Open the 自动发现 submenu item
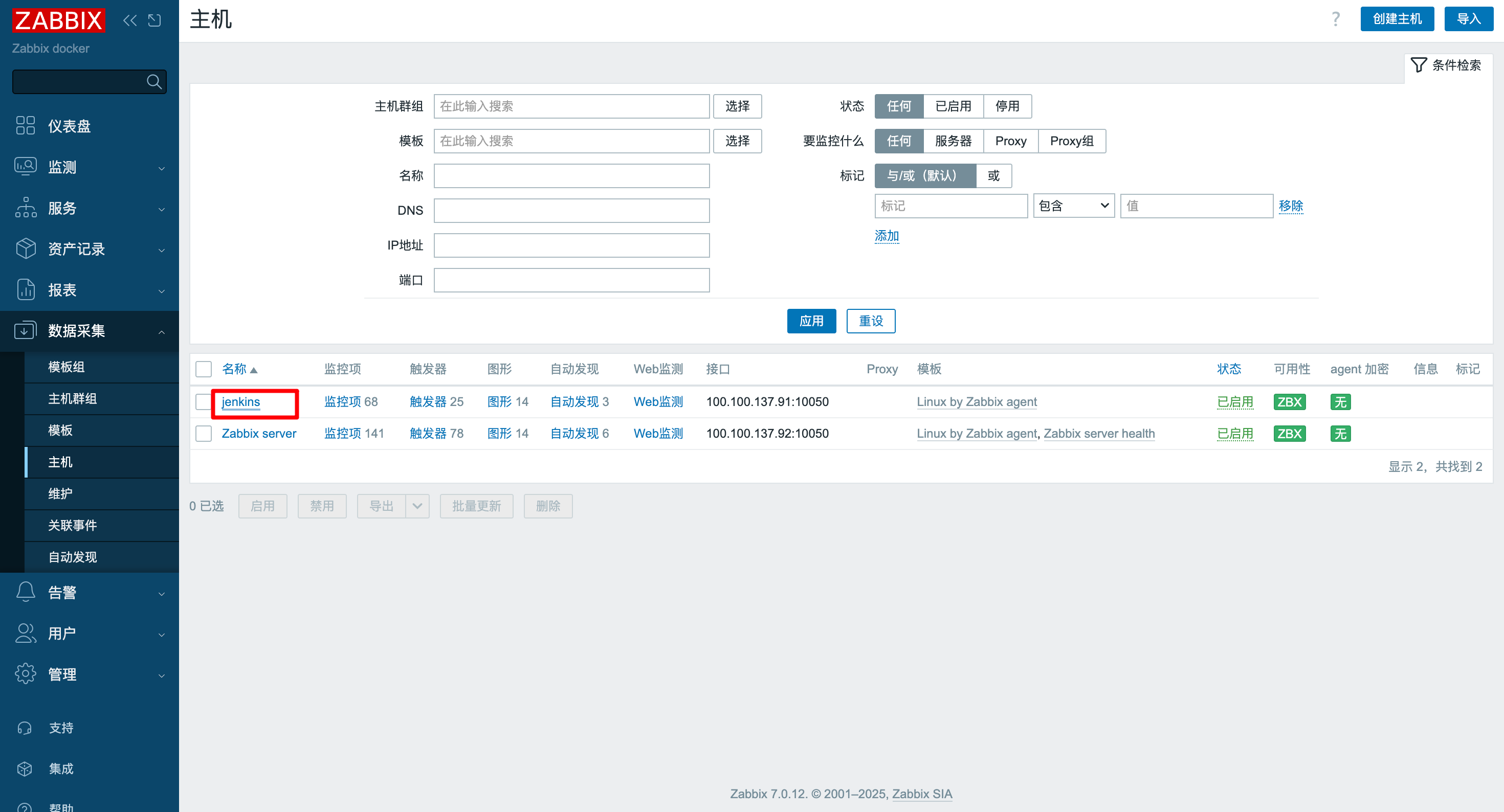 102,557
